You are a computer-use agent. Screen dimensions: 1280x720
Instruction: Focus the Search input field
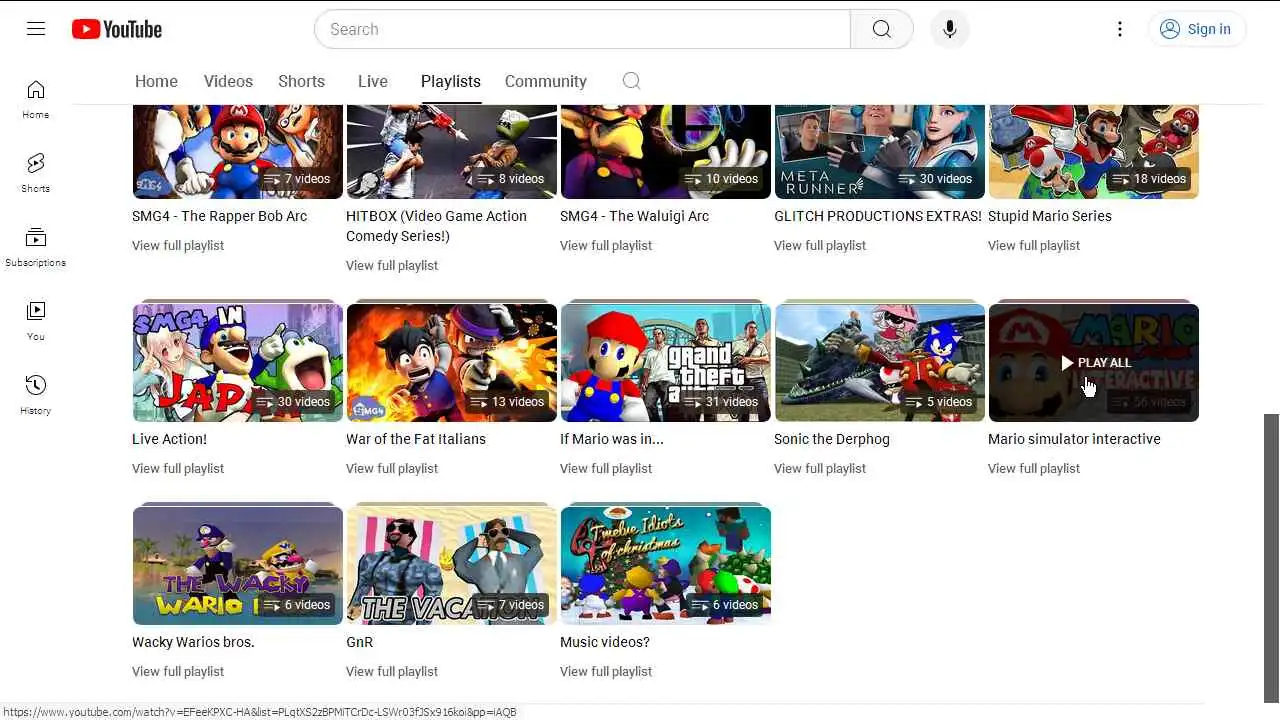pos(582,29)
